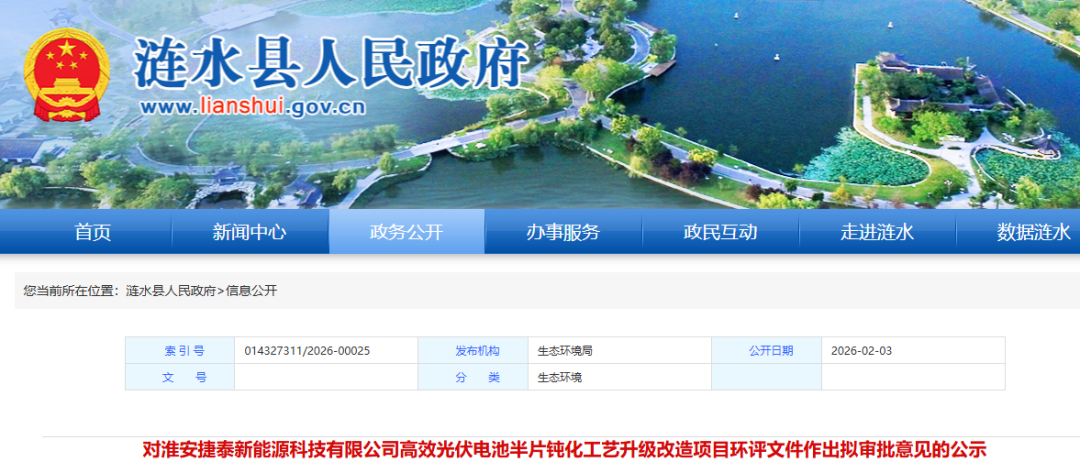
Task: Open the 首页 navigation tab
Action: (x=93, y=232)
